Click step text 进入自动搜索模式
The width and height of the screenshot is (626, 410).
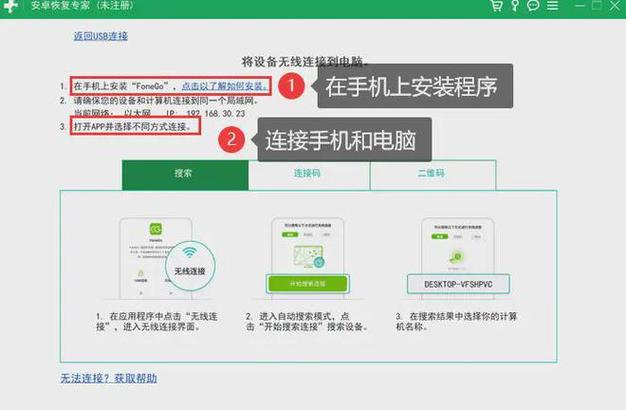click(306, 321)
